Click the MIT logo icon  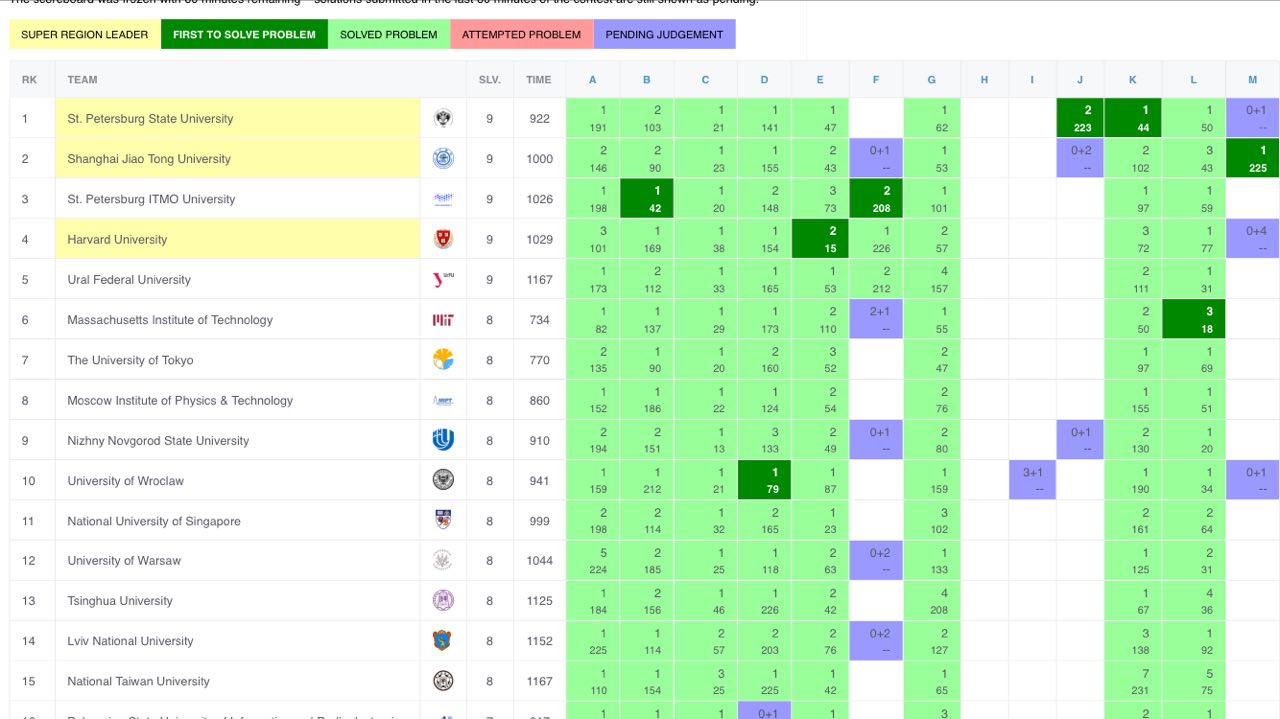[x=443, y=320]
